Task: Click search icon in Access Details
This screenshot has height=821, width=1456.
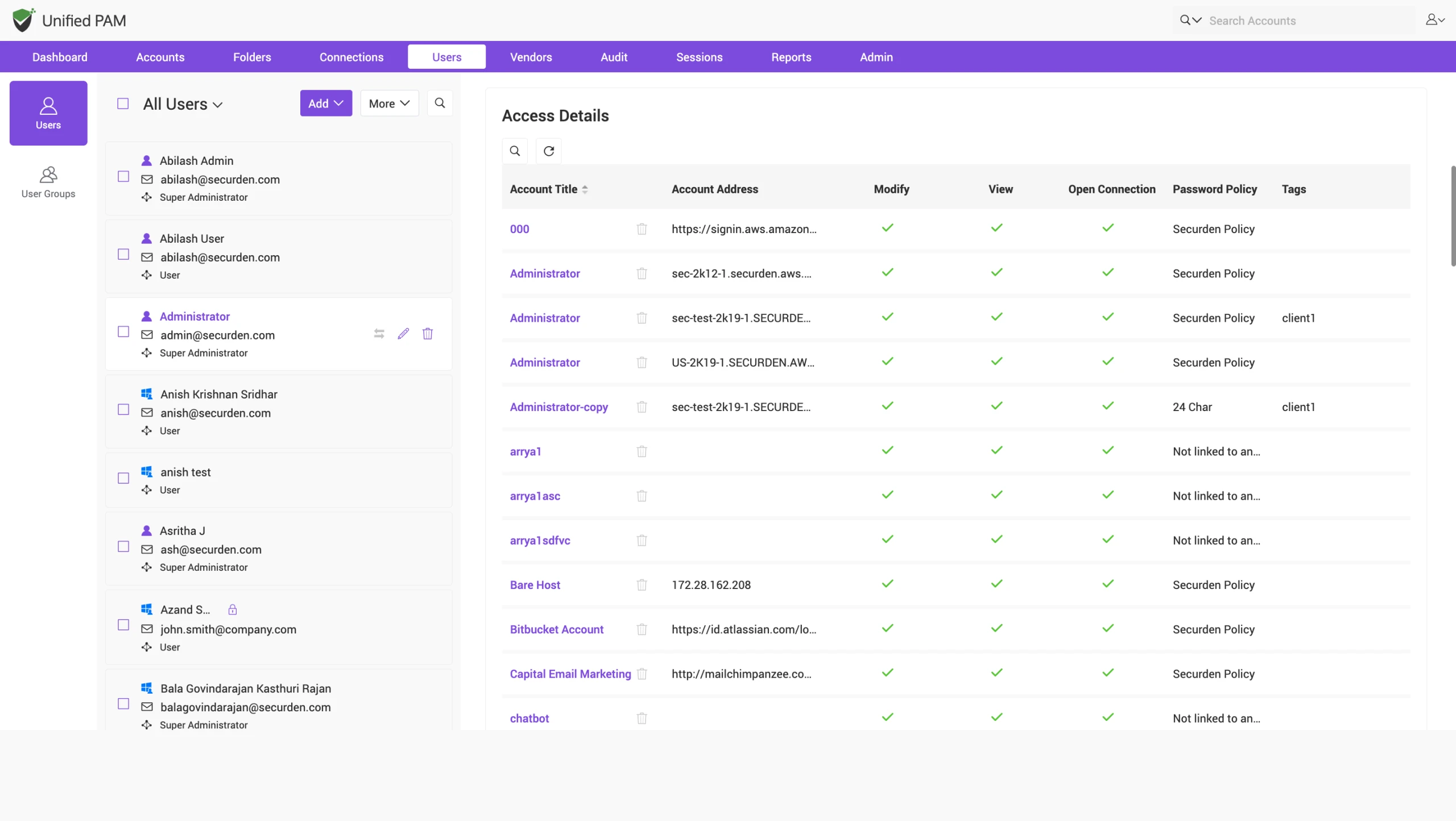Action: click(515, 151)
